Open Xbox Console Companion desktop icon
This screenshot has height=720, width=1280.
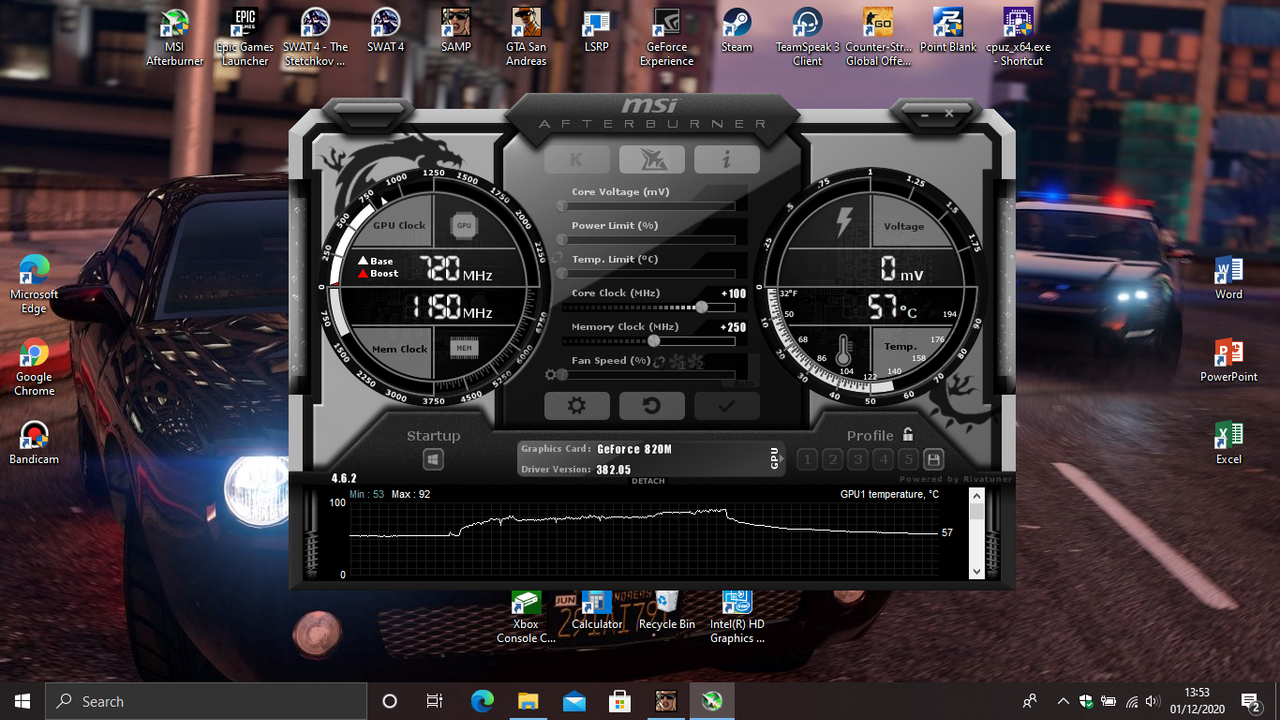point(526,616)
